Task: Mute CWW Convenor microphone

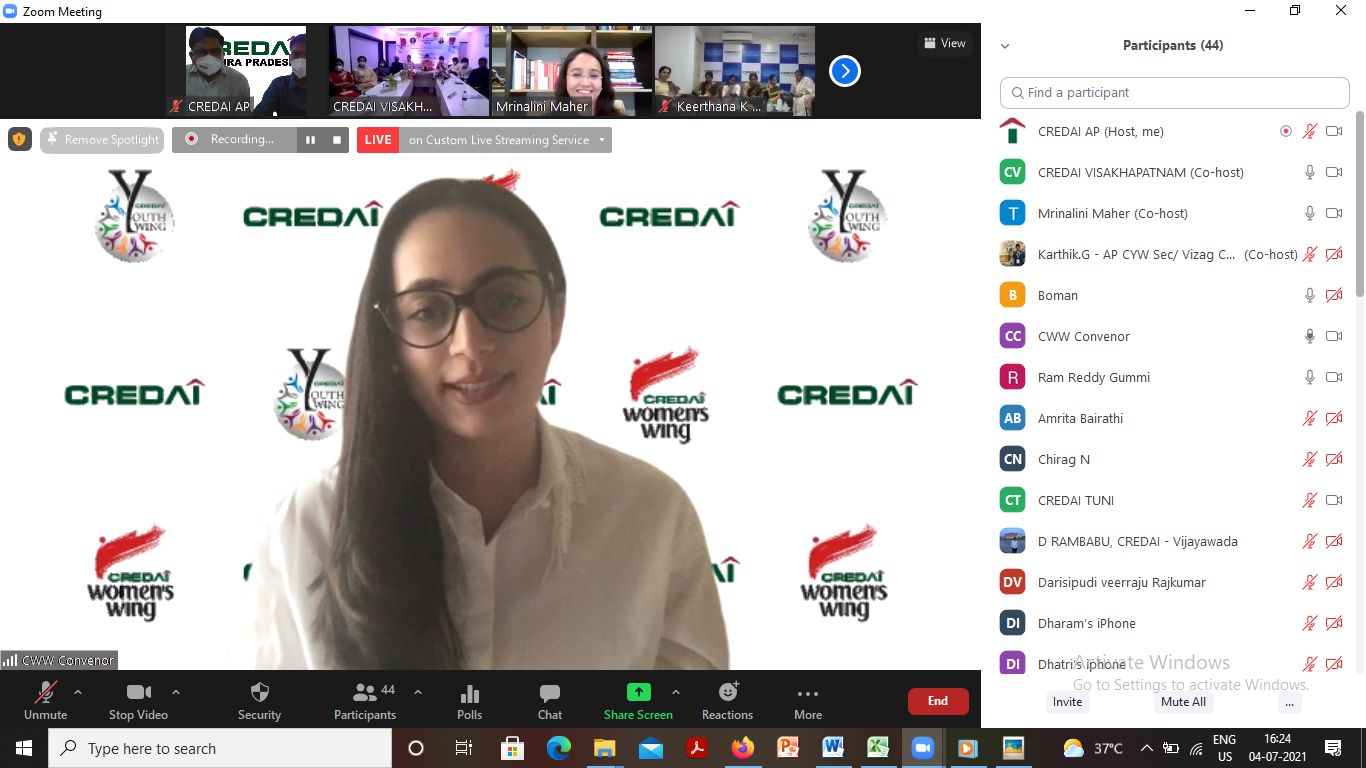Action: pos(1310,336)
